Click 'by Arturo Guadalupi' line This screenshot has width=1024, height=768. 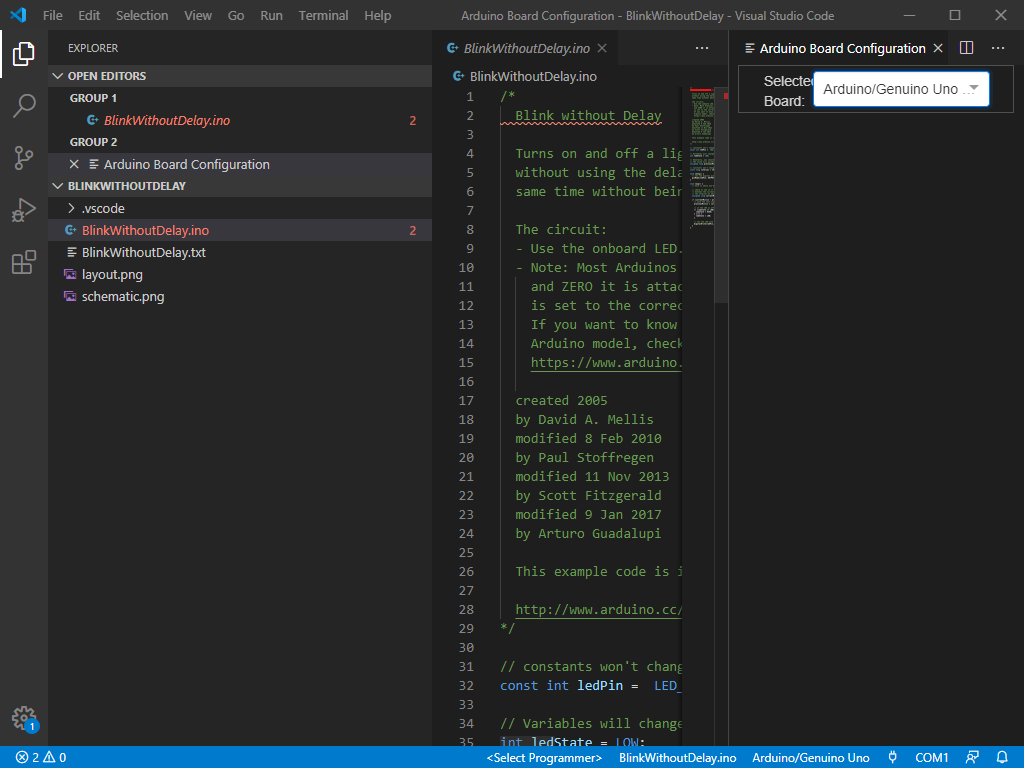(x=588, y=534)
